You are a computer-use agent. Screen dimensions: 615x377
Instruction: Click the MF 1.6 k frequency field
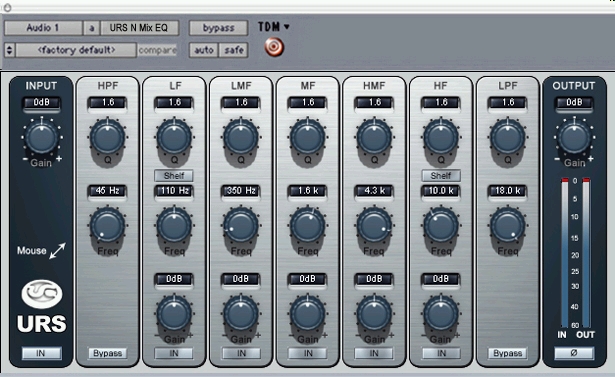[308, 191]
